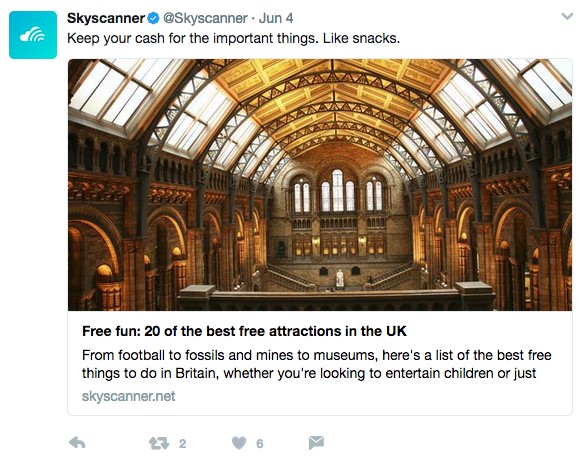Open the tweet options chevron menu
This screenshot has width=580, height=461.
567,16
